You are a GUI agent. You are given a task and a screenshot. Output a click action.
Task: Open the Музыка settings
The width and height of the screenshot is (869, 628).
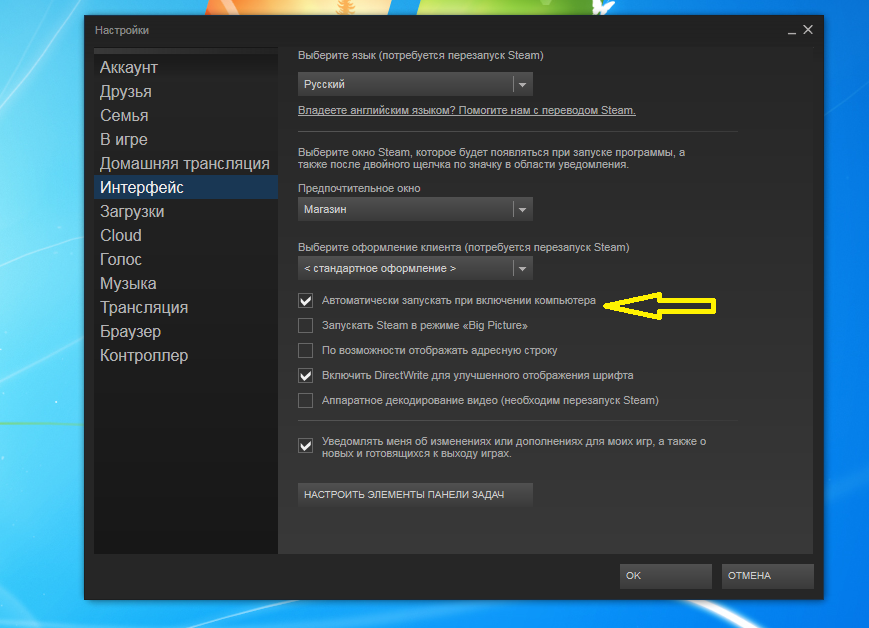tap(186, 283)
